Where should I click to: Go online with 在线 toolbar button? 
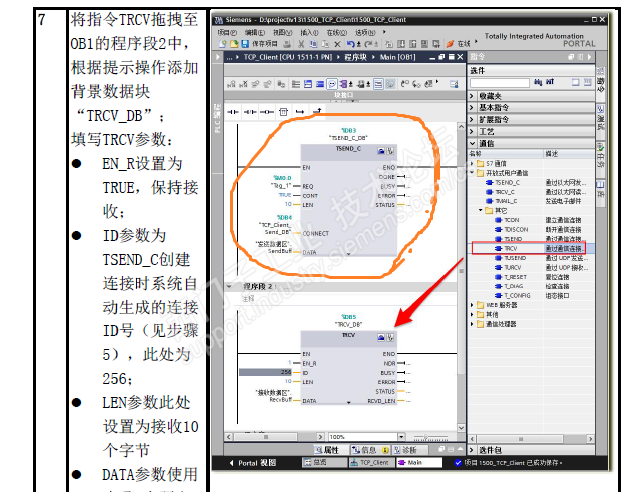click(459, 44)
